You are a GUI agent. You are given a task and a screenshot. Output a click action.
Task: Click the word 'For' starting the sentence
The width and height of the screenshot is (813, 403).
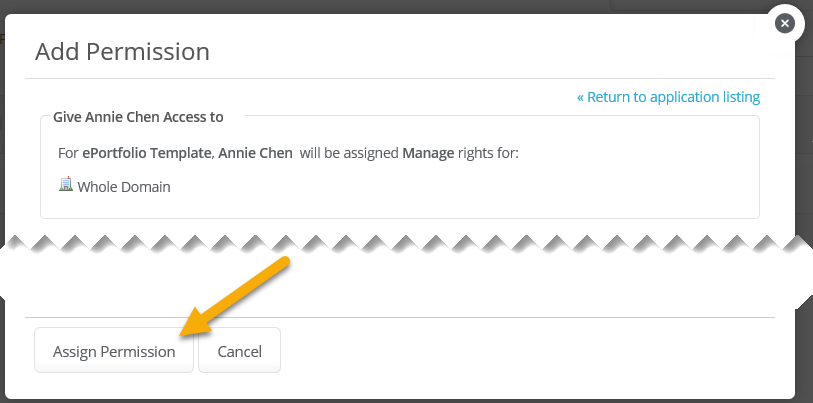(69, 153)
